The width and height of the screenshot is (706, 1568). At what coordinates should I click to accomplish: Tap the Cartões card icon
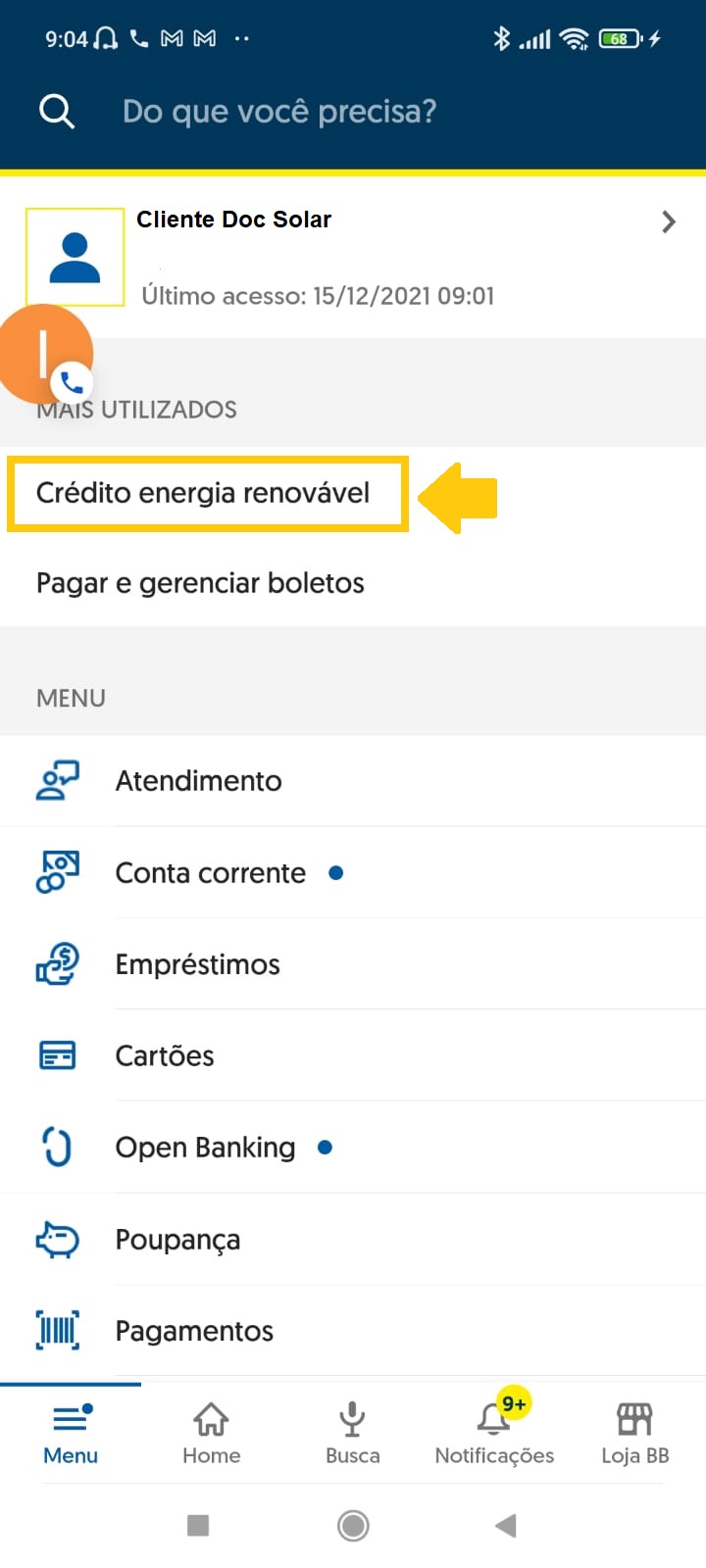pyautogui.click(x=58, y=1055)
